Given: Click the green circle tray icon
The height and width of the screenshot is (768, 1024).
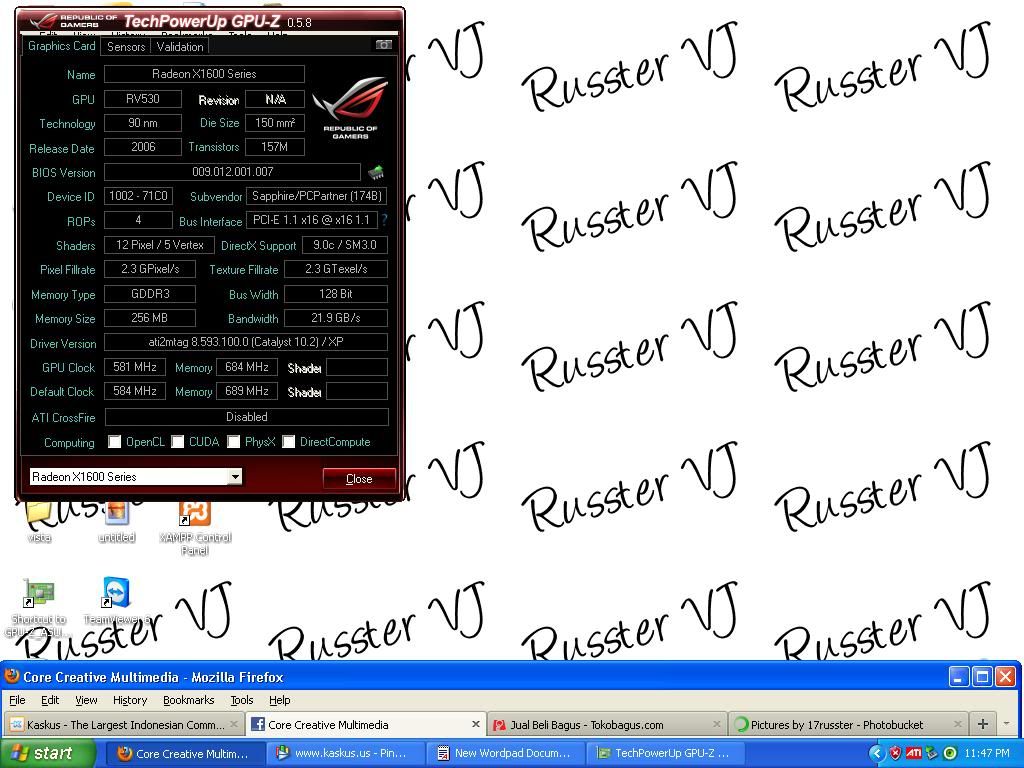Looking at the screenshot, I should [x=951, y=754].
